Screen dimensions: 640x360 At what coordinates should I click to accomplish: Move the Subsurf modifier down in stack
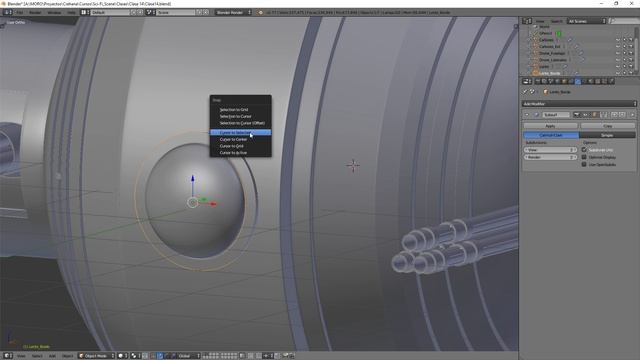[x=622, y=115]
